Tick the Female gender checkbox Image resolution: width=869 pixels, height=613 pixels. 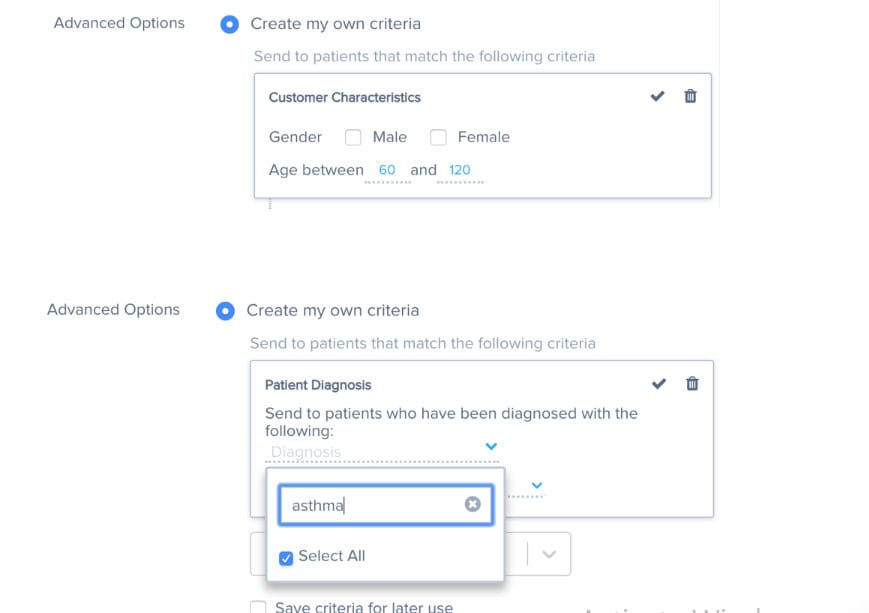[438, 137]
